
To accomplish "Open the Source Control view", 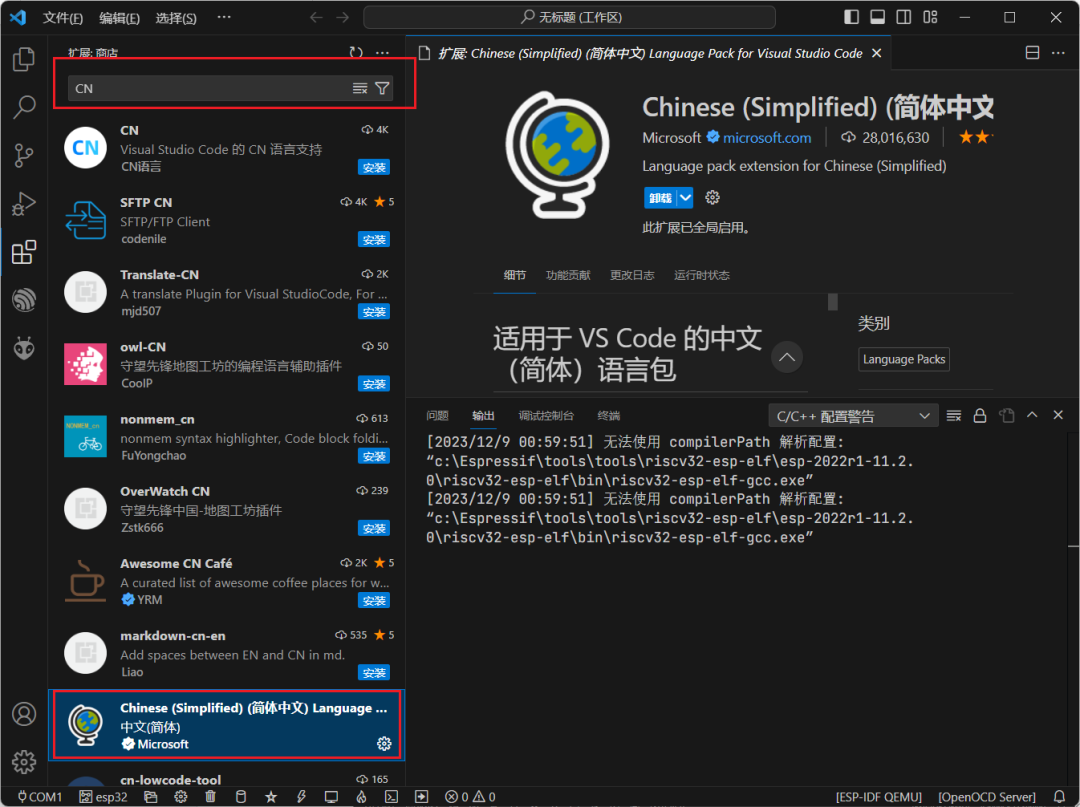I will click(x=24, y=155).
